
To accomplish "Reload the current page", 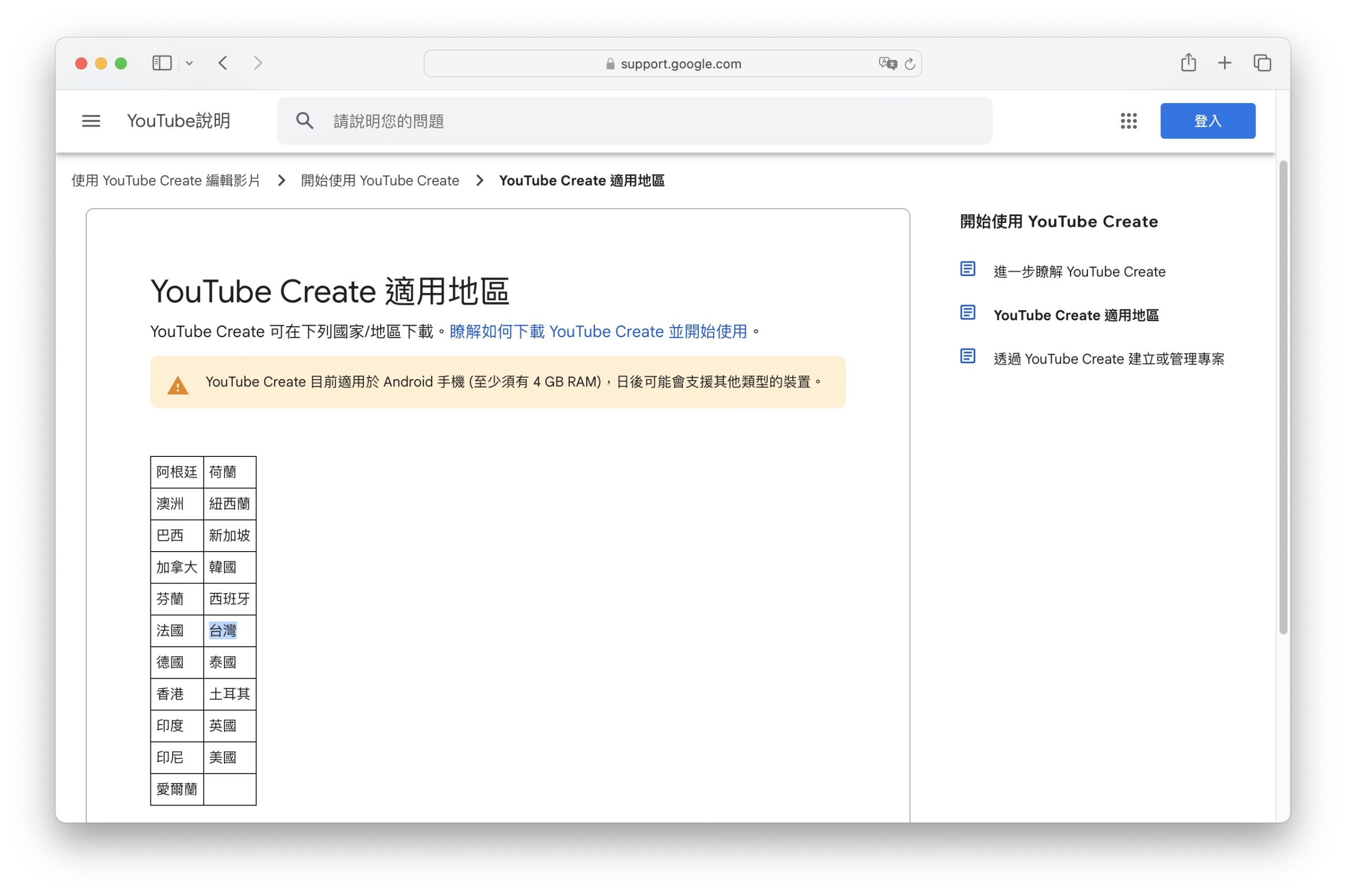I will point(910,64).
